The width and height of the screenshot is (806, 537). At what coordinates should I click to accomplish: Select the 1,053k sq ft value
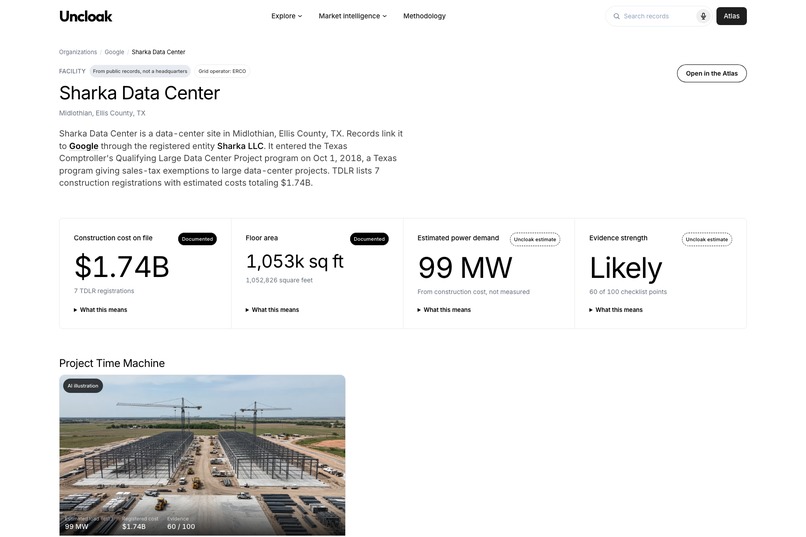[x=295, y=262]
